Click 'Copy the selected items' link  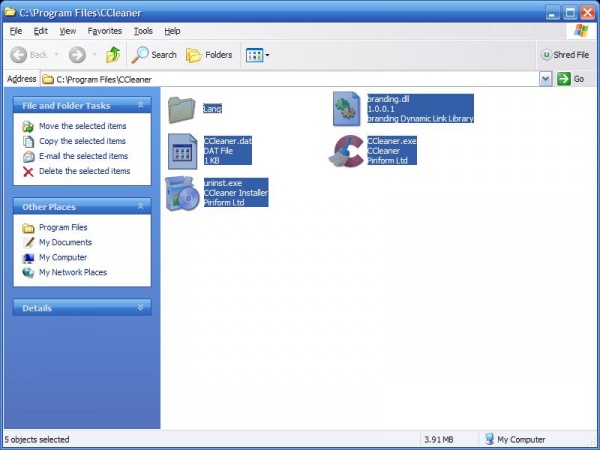pyautogui.click(x=82, y=141)
